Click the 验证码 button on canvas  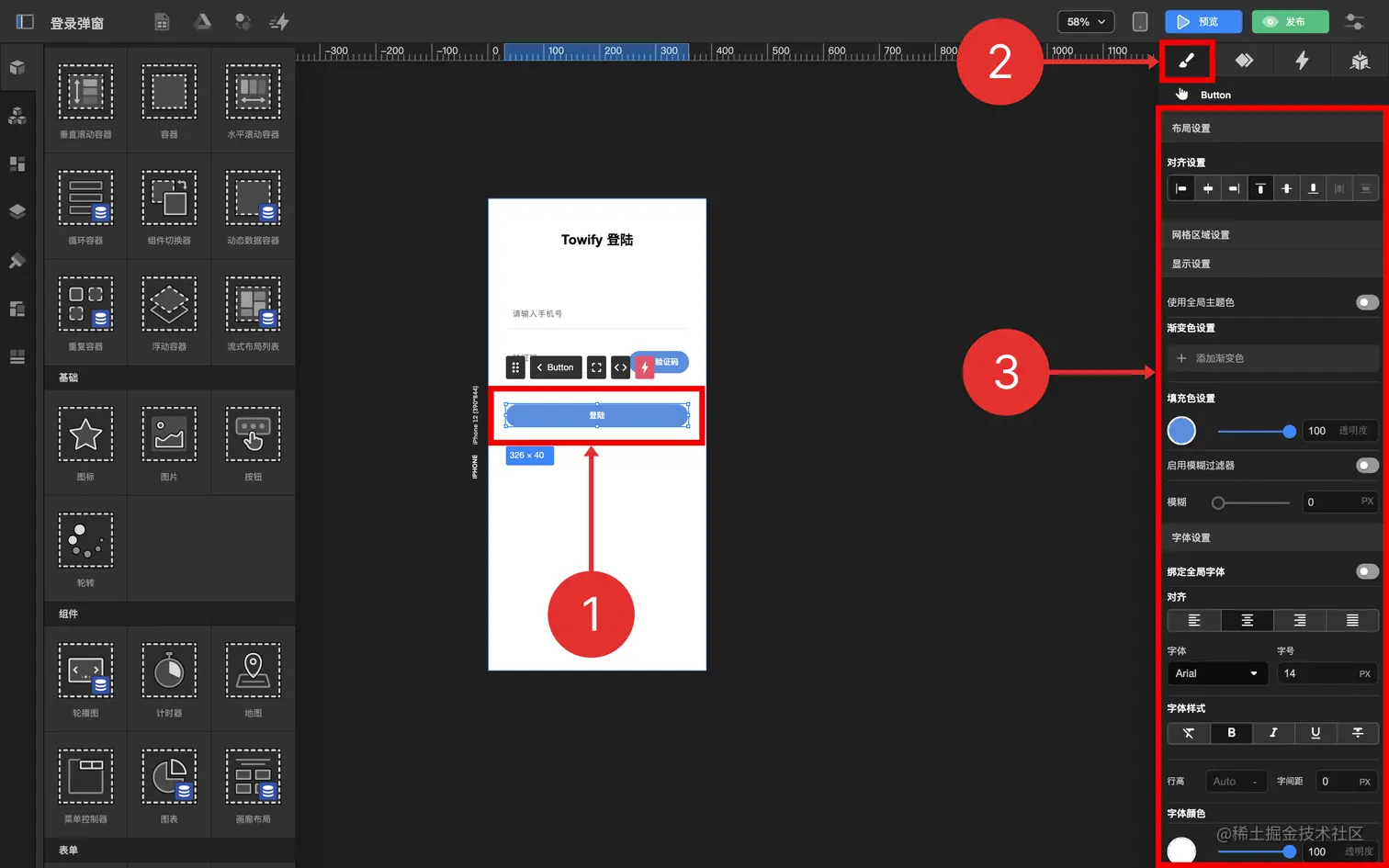pyautogui.click(x=666, y=362)
